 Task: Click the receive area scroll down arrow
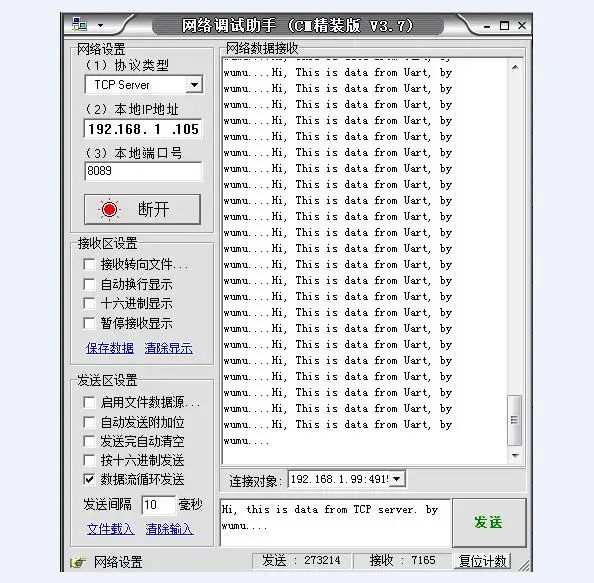[x=515, y=455]
